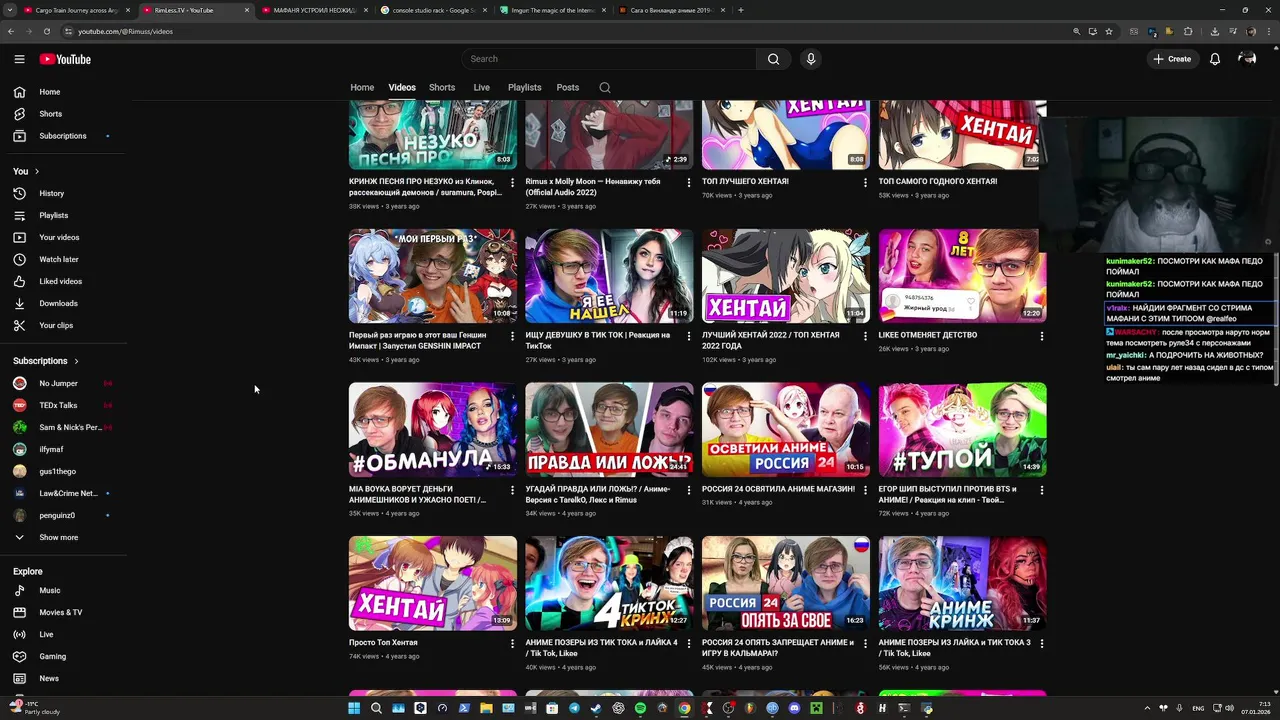This screenshot has width=1280, height=720.
Task: Click the channel search icon in tab bar
Action: click(605, 87)
